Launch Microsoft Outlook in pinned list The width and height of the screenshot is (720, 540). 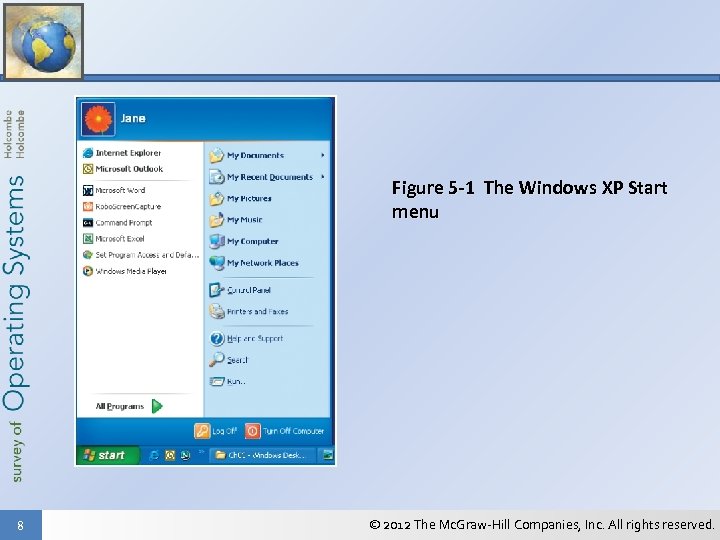[123, 169]
